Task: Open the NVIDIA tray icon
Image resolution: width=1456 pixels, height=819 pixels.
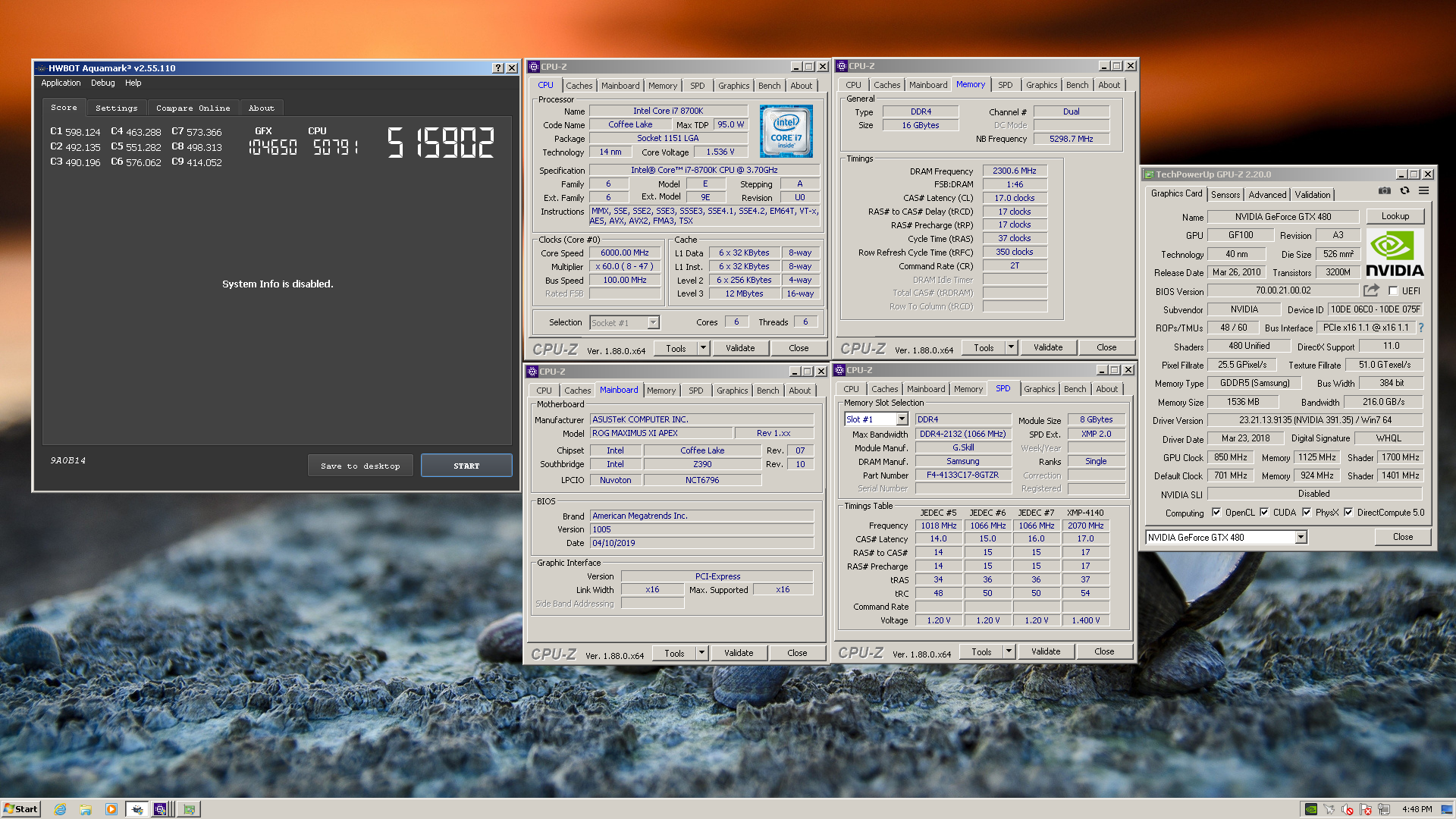Action: coord(1310,809)
